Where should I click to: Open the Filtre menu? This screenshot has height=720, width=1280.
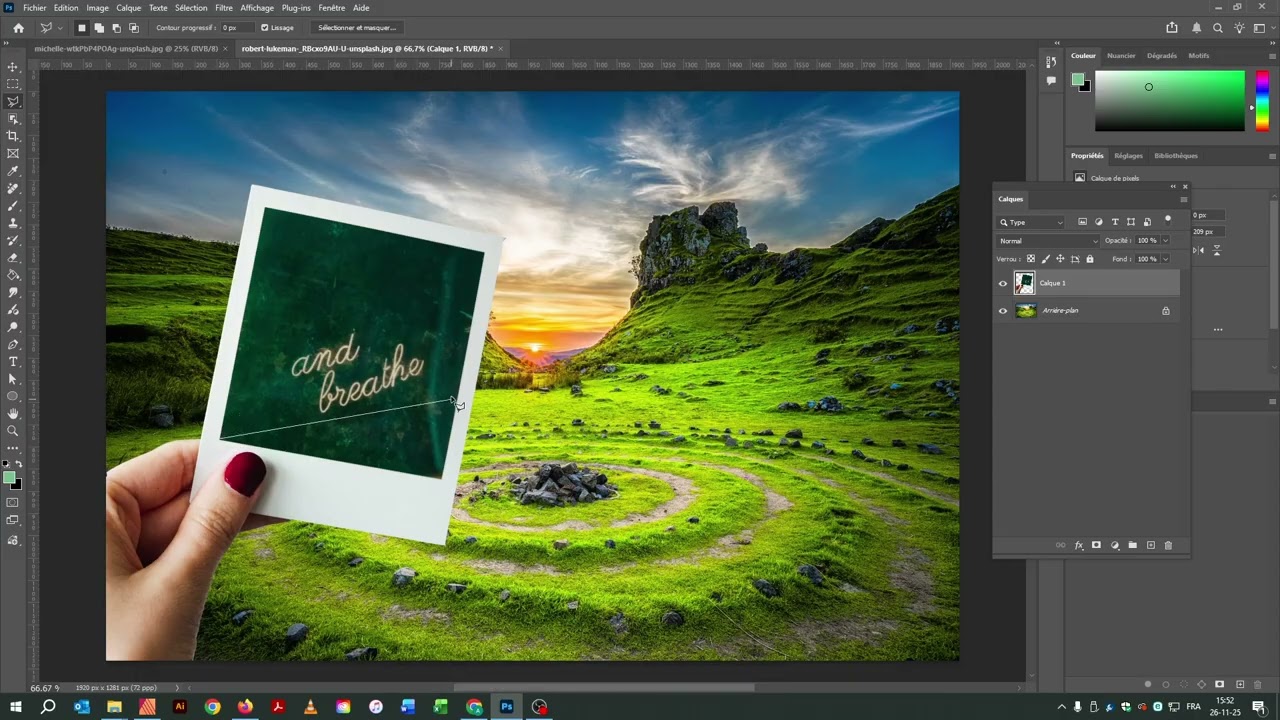224,8
